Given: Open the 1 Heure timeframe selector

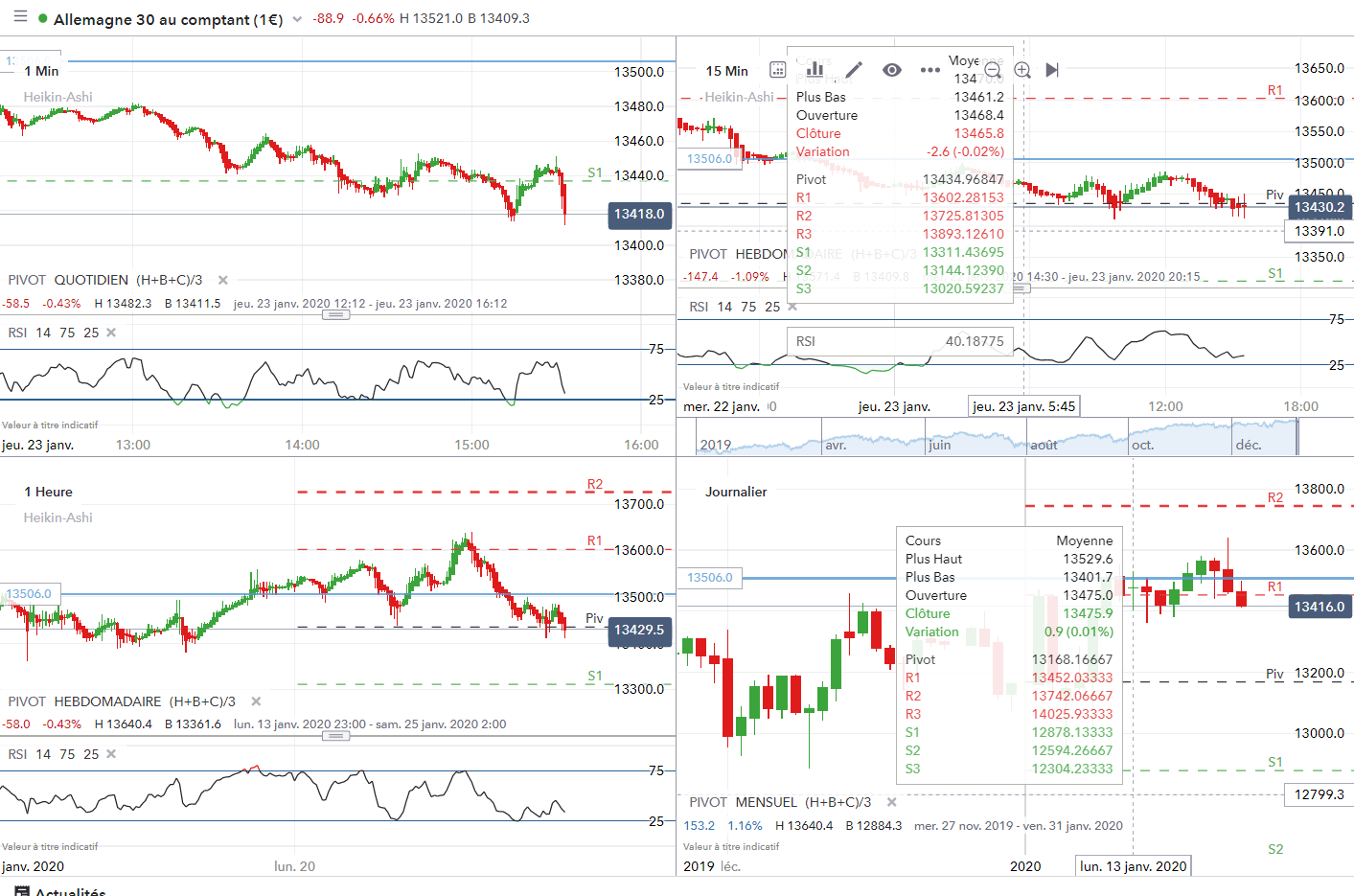Looking at the screenshot, I should coord(48,492).
